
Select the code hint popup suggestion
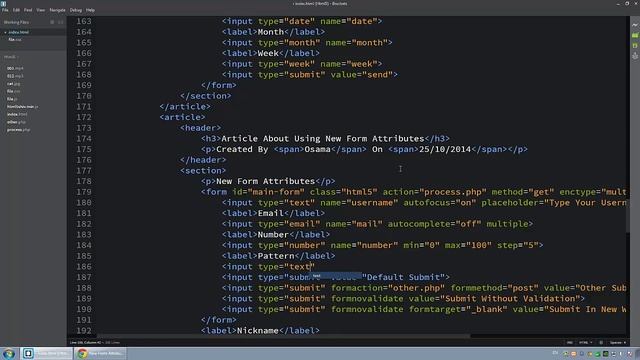pos(337,276)
